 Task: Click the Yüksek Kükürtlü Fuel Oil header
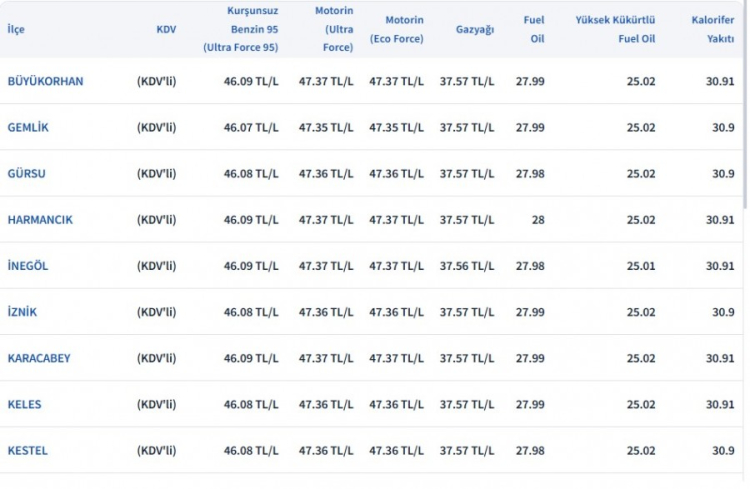615,29
